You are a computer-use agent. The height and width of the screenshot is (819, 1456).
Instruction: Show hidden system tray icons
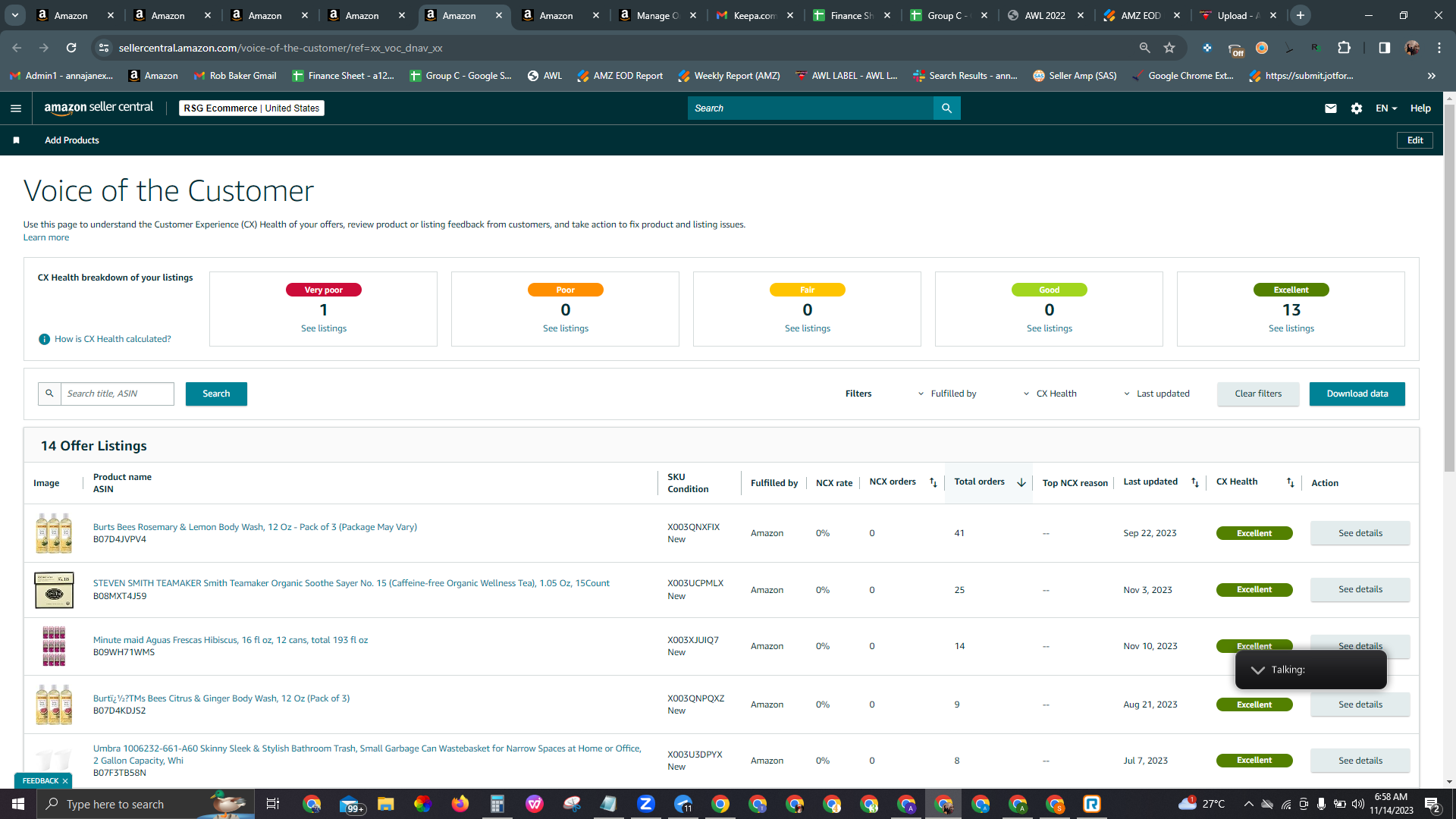(1248, 804)
